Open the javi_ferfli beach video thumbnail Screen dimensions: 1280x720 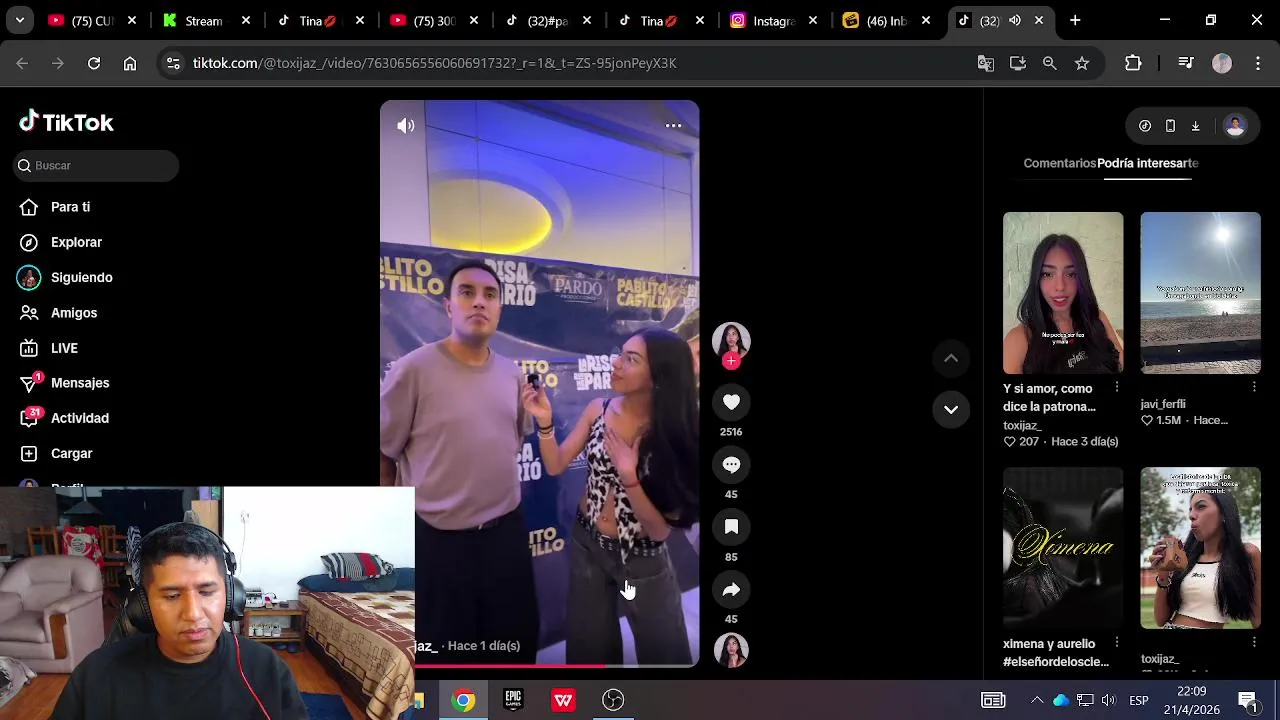tap(1200, 293)
